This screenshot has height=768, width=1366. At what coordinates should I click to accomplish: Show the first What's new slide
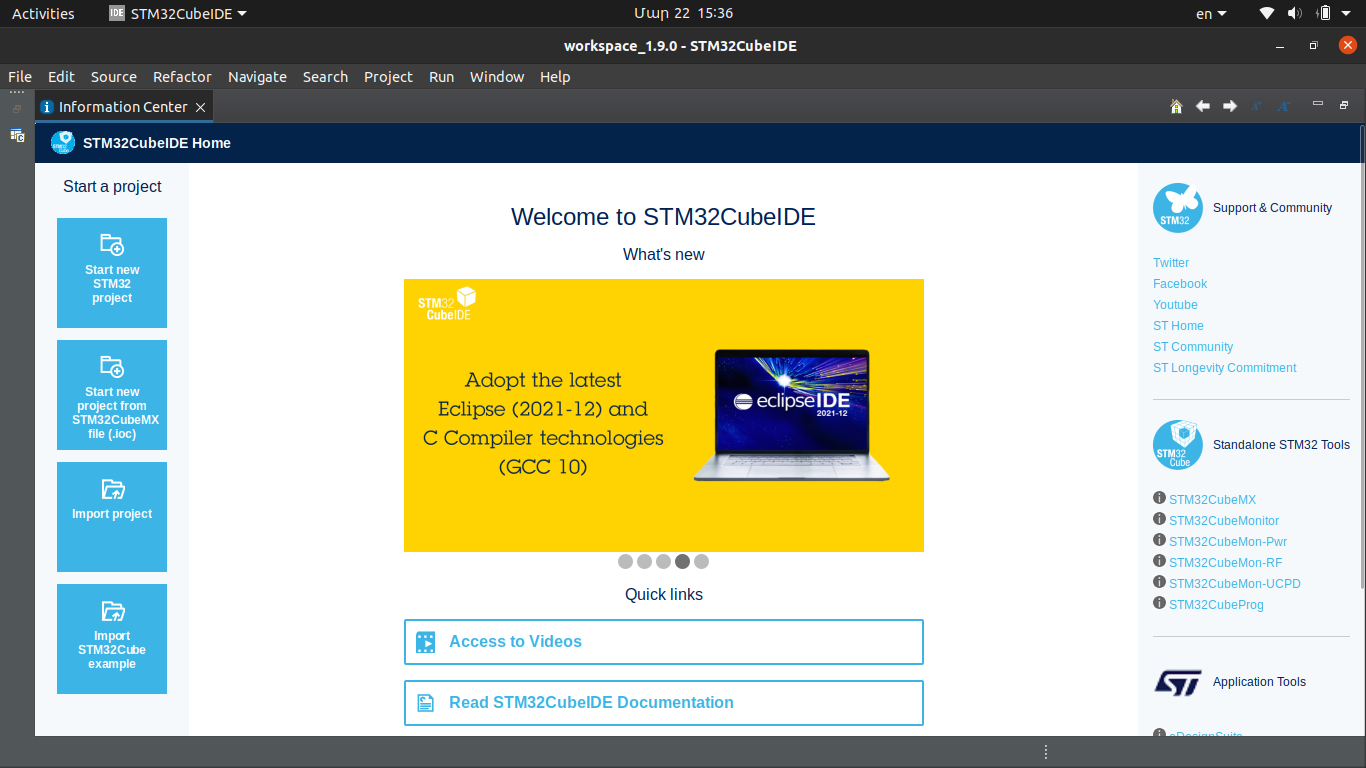tap(625, 562)
